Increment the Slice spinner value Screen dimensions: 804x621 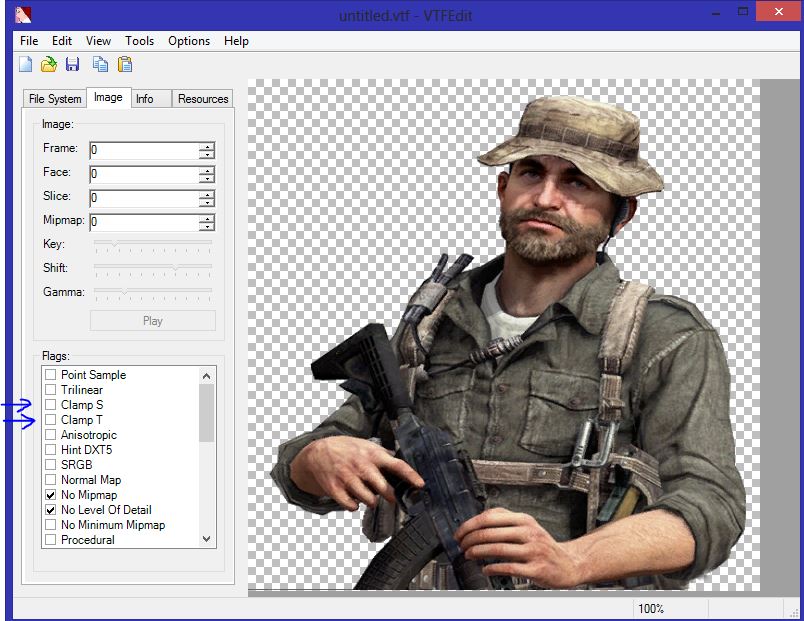207,194
